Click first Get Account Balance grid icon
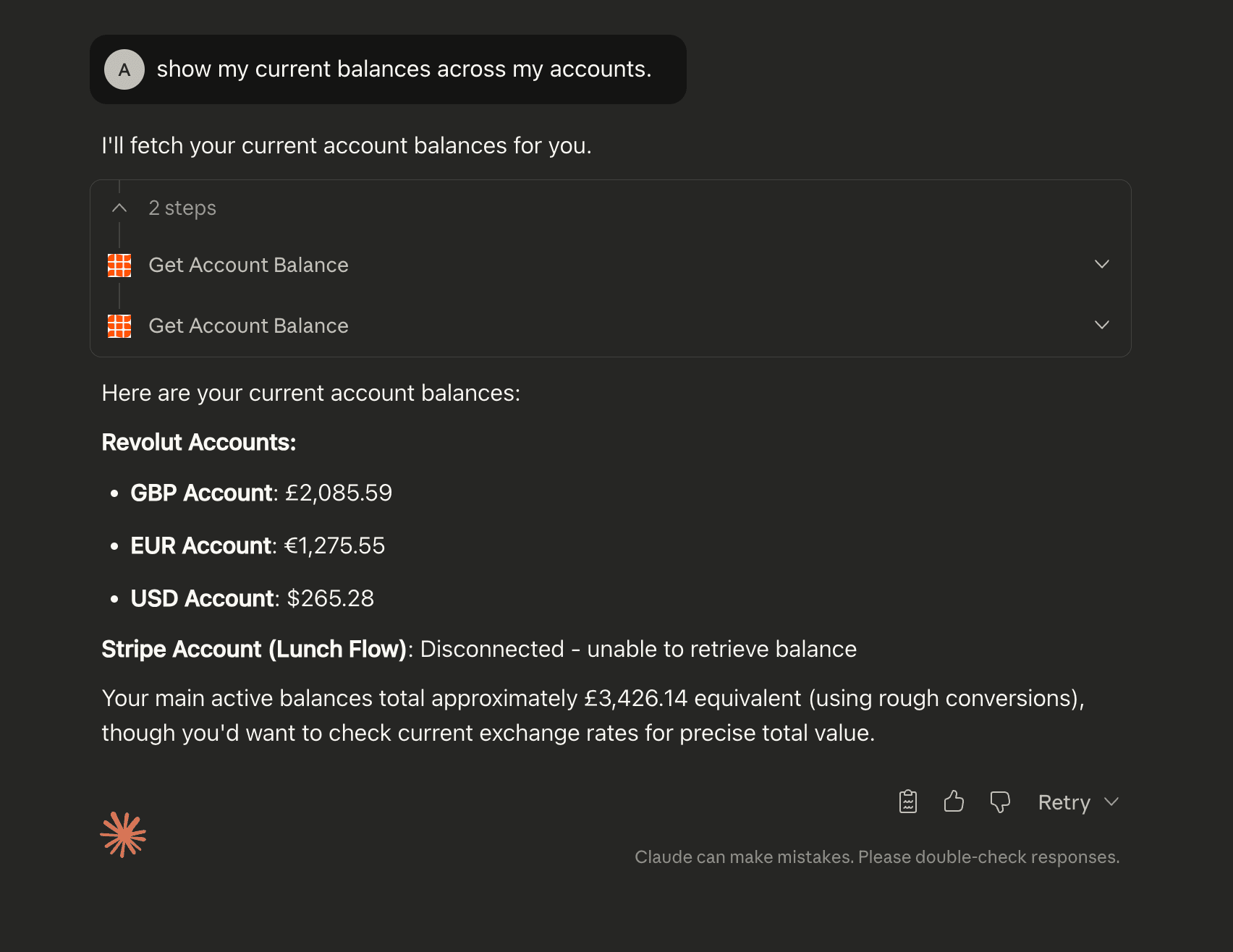This screenshot has height=952, width=1233. point(119,265)
